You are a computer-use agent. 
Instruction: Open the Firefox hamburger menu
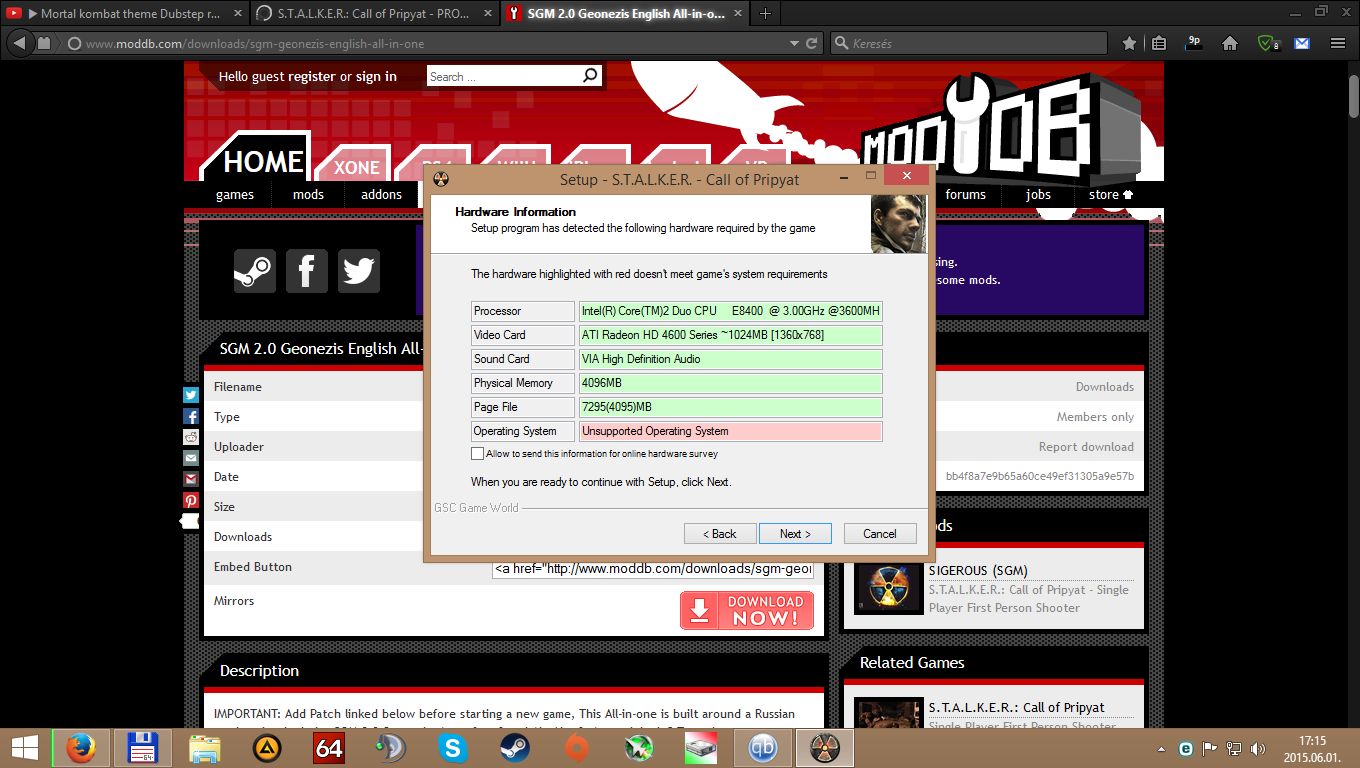tap(1338, 44)
